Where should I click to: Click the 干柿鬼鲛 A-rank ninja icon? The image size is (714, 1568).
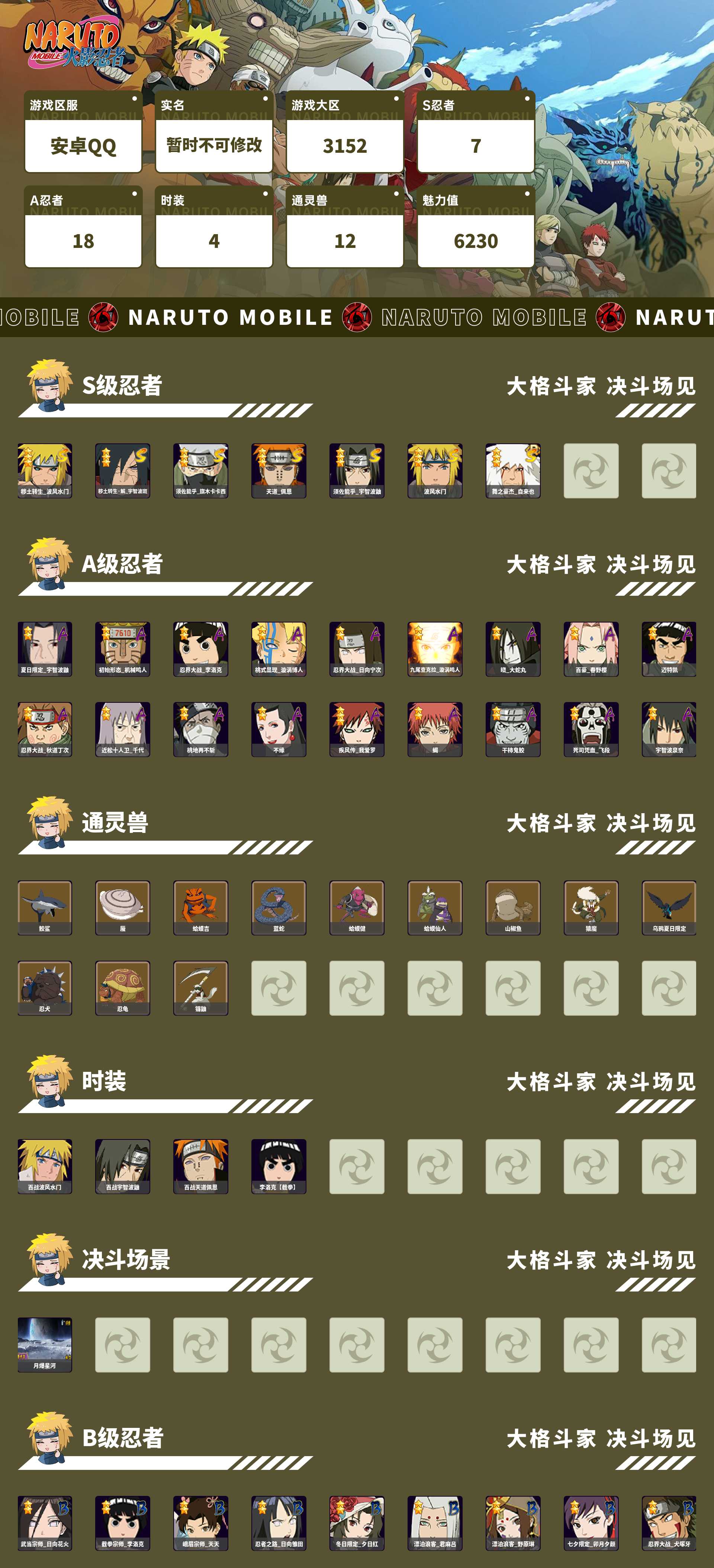[x=513, y=729]
